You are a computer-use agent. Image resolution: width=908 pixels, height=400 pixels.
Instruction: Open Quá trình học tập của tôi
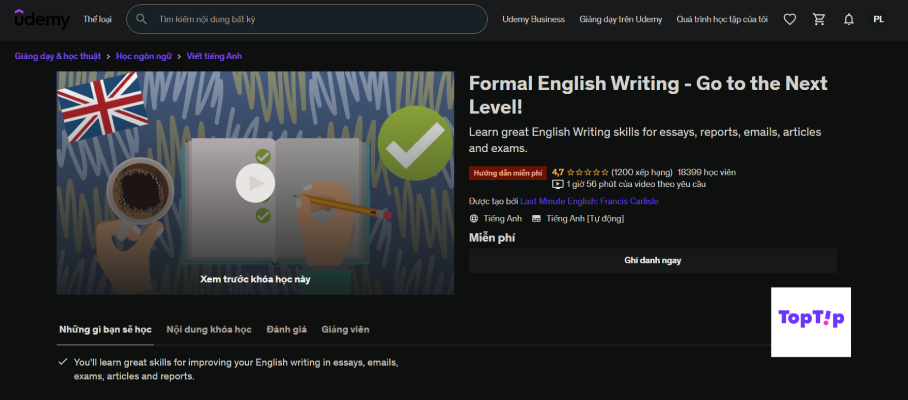tap(722, 19)
